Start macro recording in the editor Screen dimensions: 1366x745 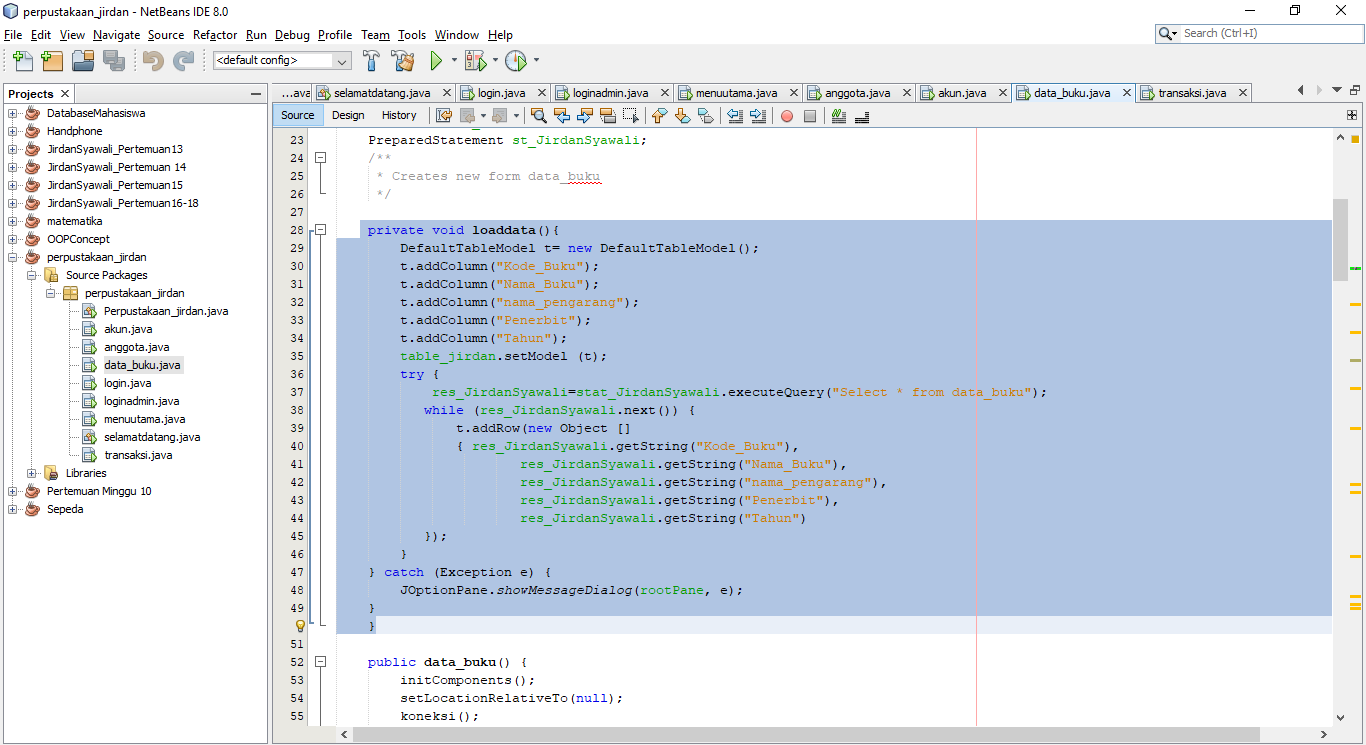tap(786, 116)
